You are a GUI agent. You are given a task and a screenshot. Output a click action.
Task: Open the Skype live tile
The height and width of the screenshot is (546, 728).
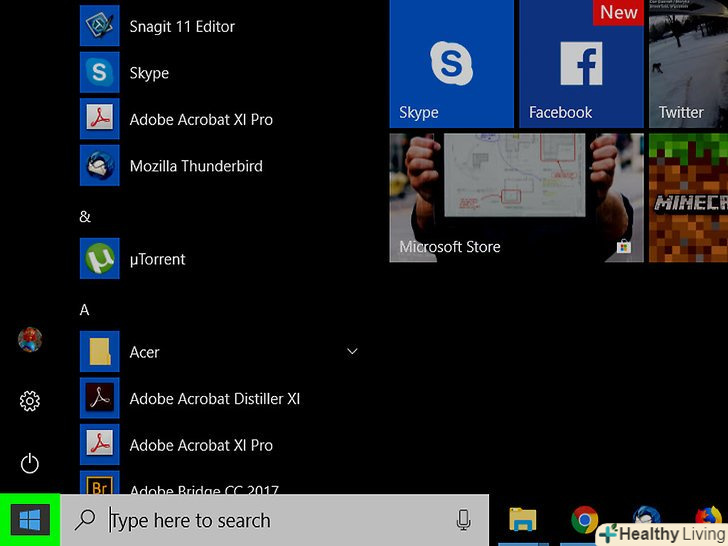(450, 64)
